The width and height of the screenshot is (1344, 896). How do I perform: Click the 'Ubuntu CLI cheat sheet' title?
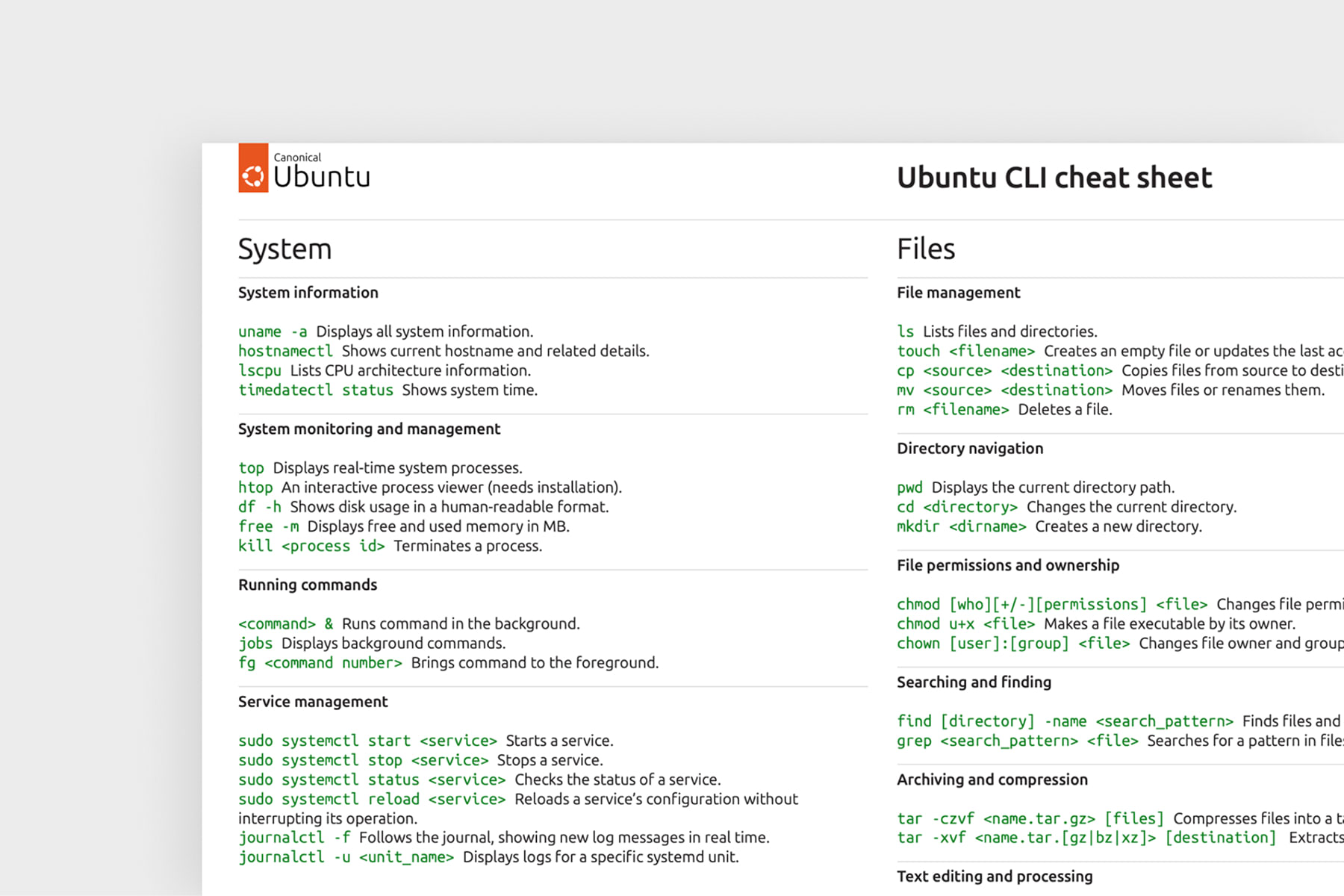coord(1054,178)
